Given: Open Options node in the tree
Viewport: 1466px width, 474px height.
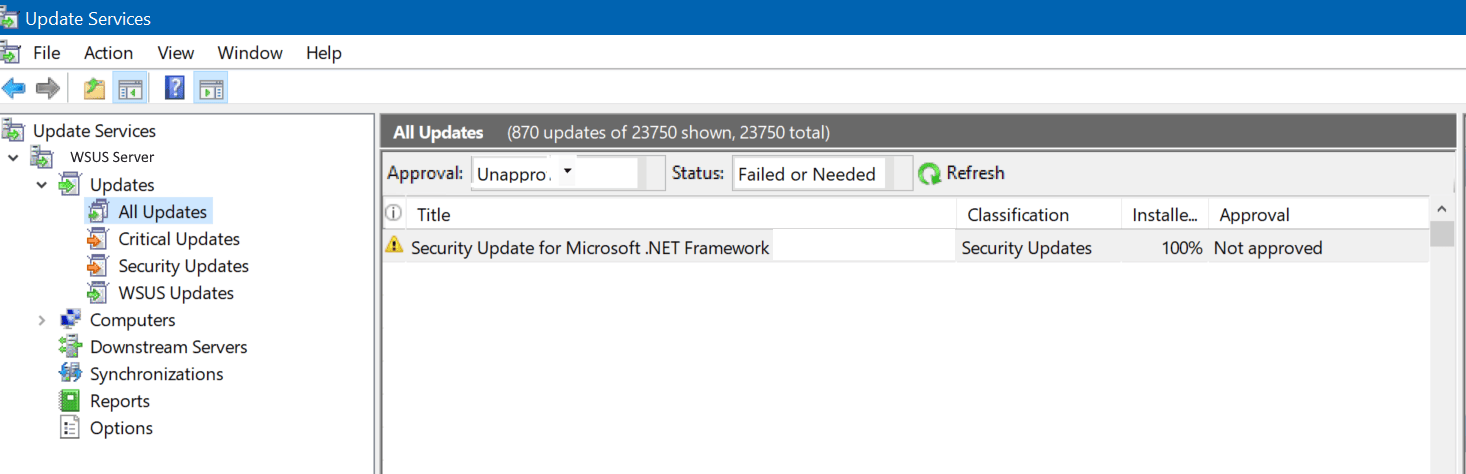Looking at the screenshot, I should (x=121, y=428).
